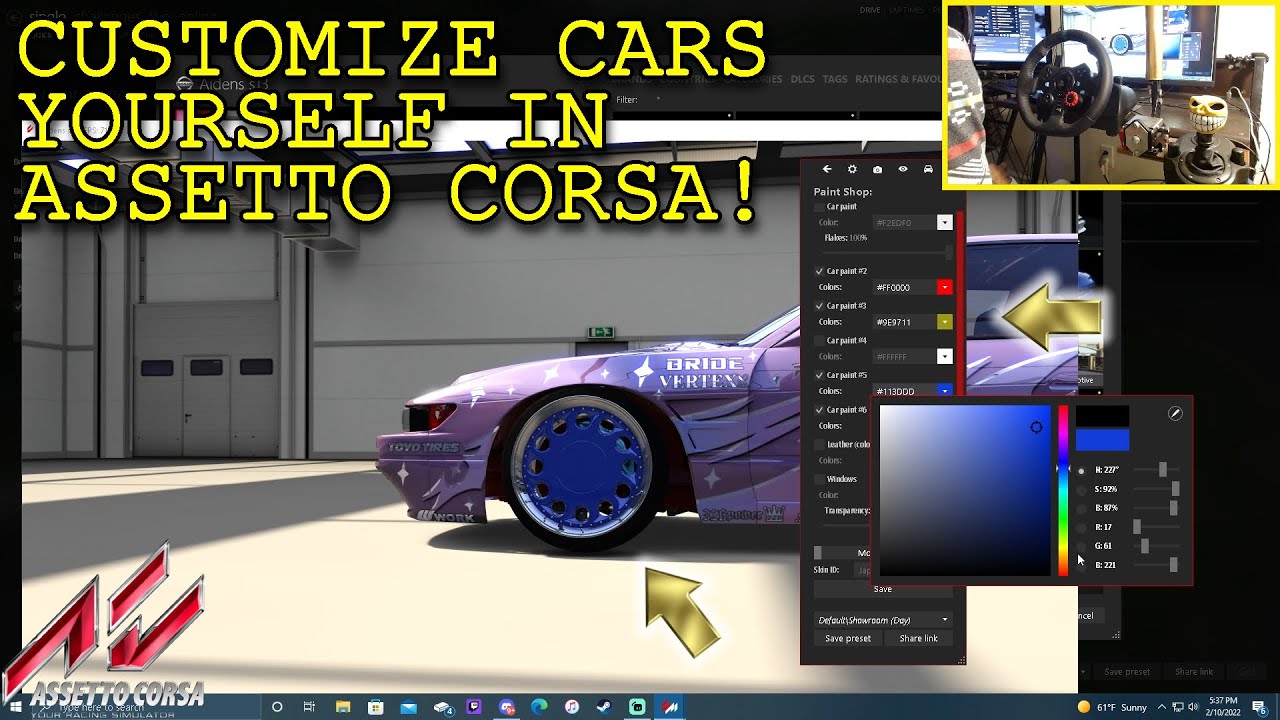Open the weather widget showing 61°F Sunny
1280x720 pixels.
click(1112, 707)
